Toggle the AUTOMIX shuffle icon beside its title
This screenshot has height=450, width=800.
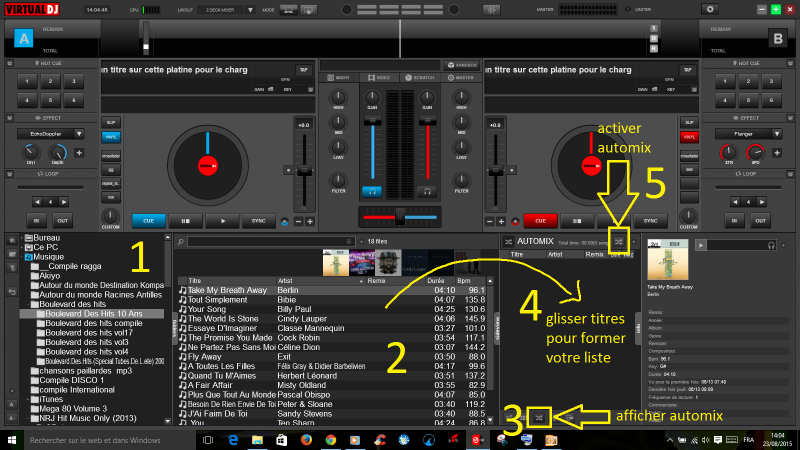pyautogui.click(x=508, y=241)
